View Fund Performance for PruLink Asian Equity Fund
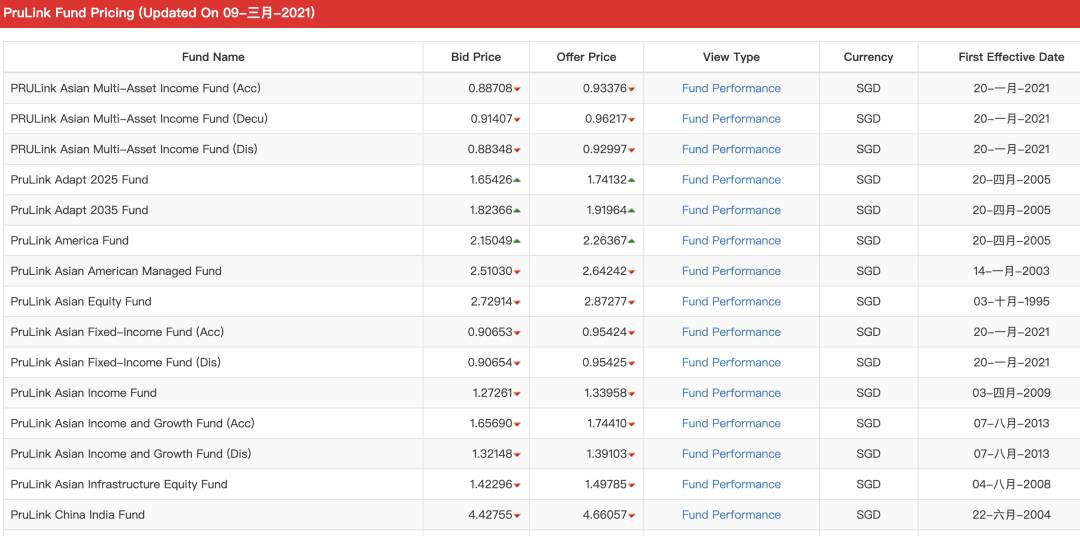 (731, 302)
